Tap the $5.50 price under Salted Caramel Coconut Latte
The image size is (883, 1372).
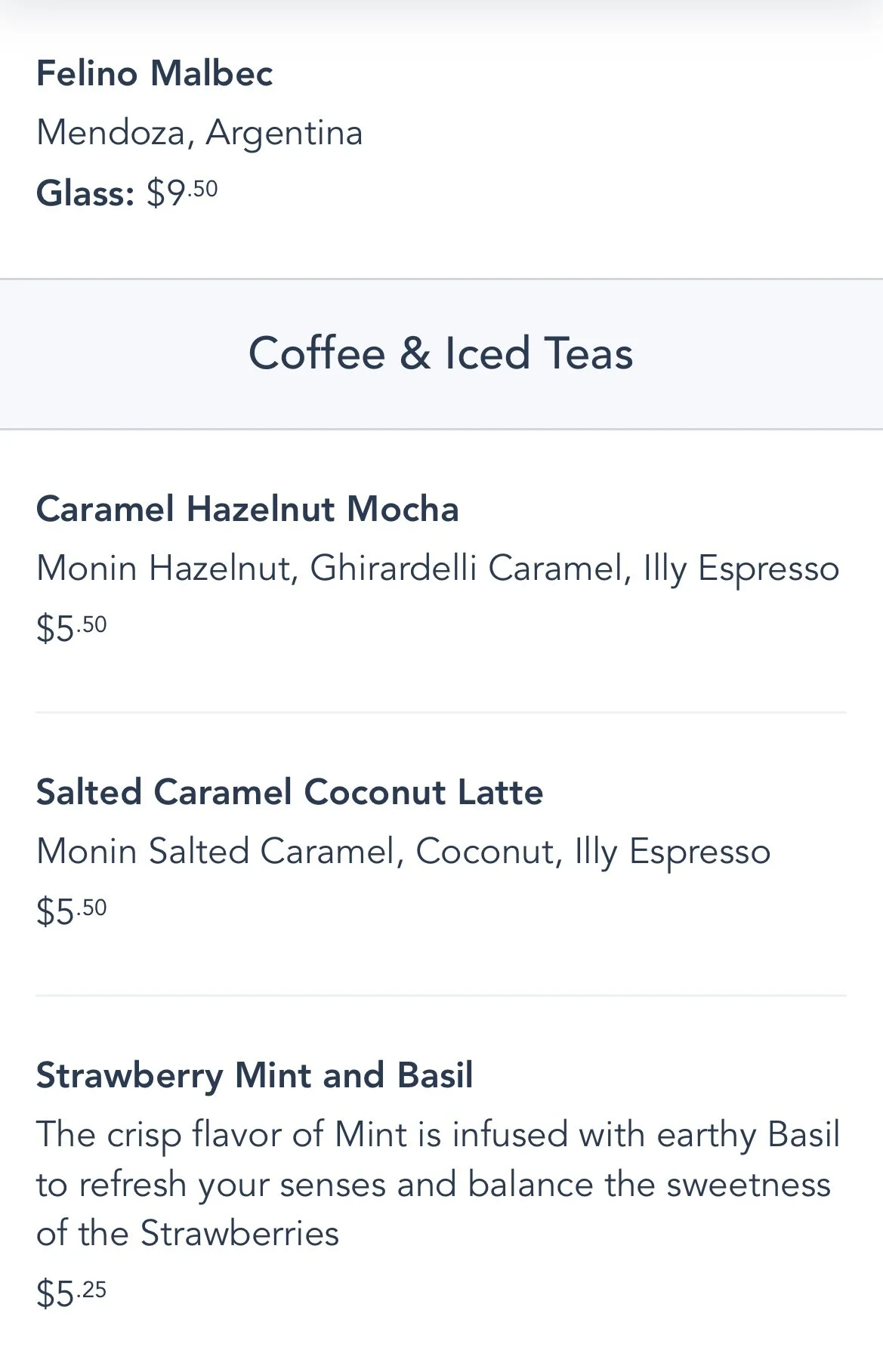click(x=72, y=911)
